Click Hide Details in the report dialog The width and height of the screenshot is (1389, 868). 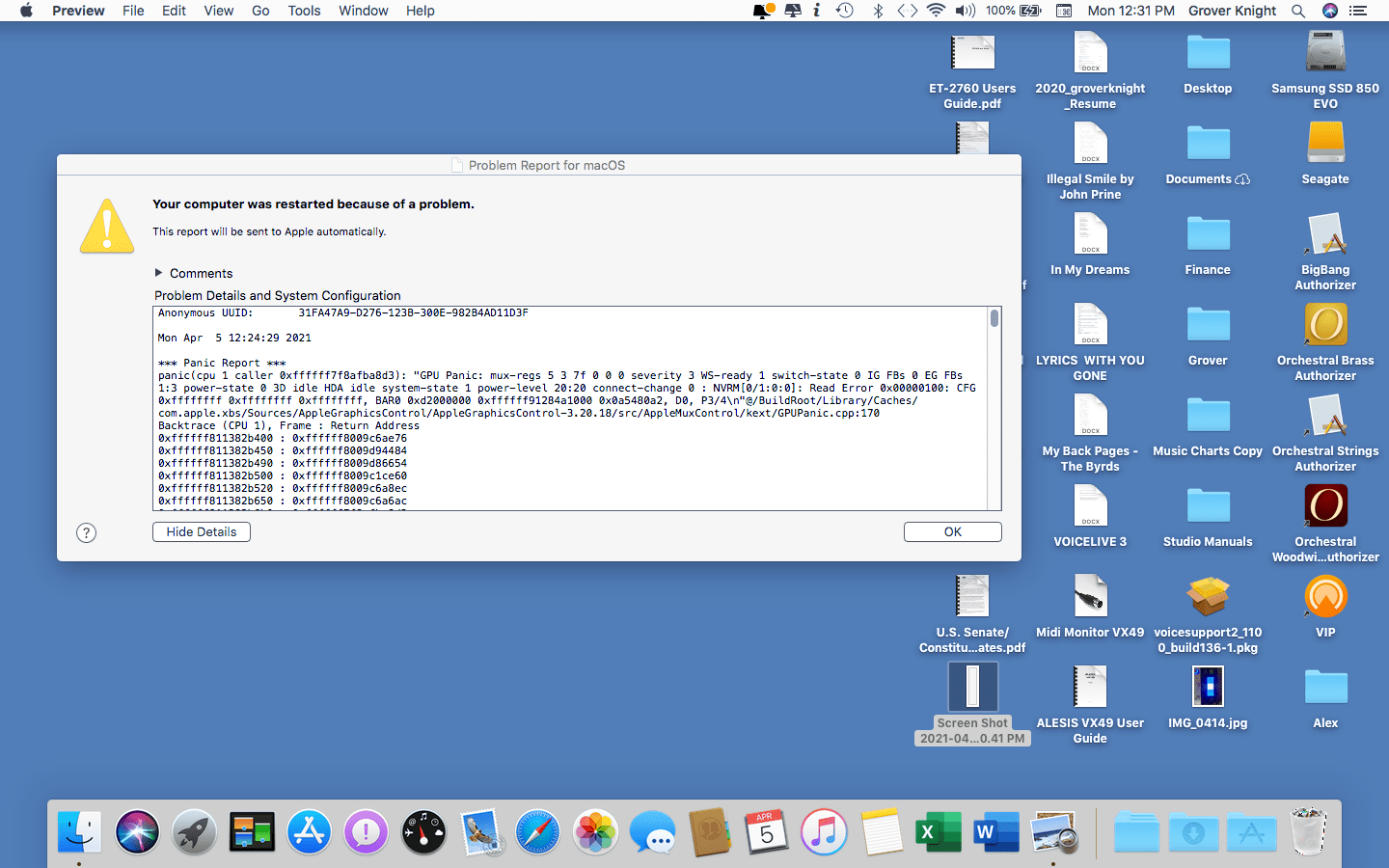click(x=201, y=531)
